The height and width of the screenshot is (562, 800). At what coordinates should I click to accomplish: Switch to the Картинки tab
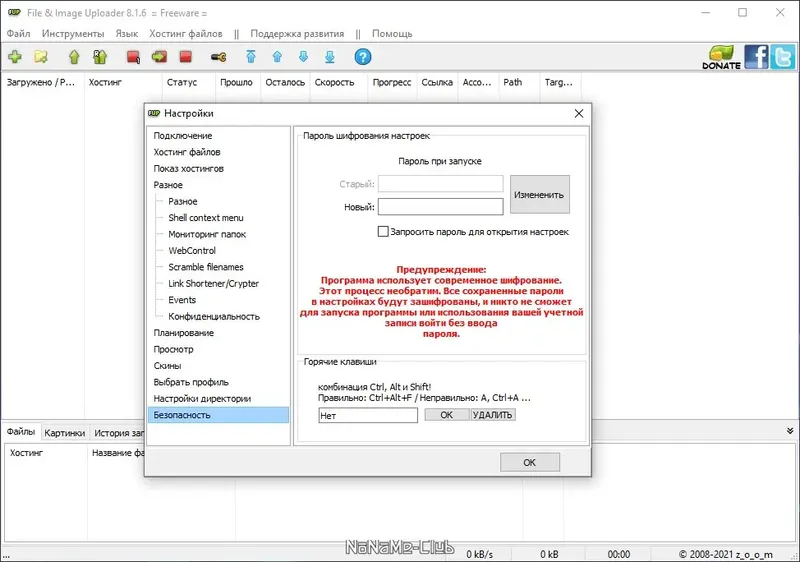pyautogui.click(x=64, y=432)
